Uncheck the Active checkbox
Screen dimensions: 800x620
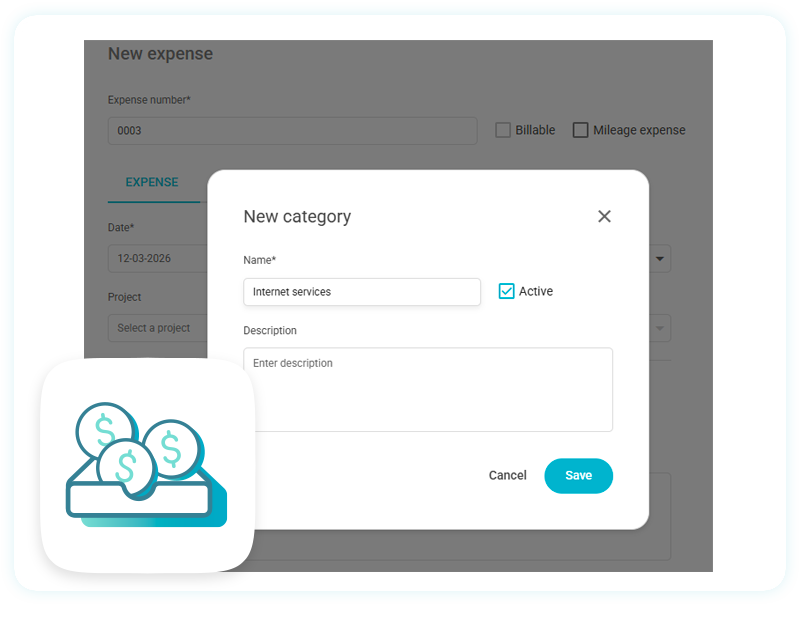point(506,291)
